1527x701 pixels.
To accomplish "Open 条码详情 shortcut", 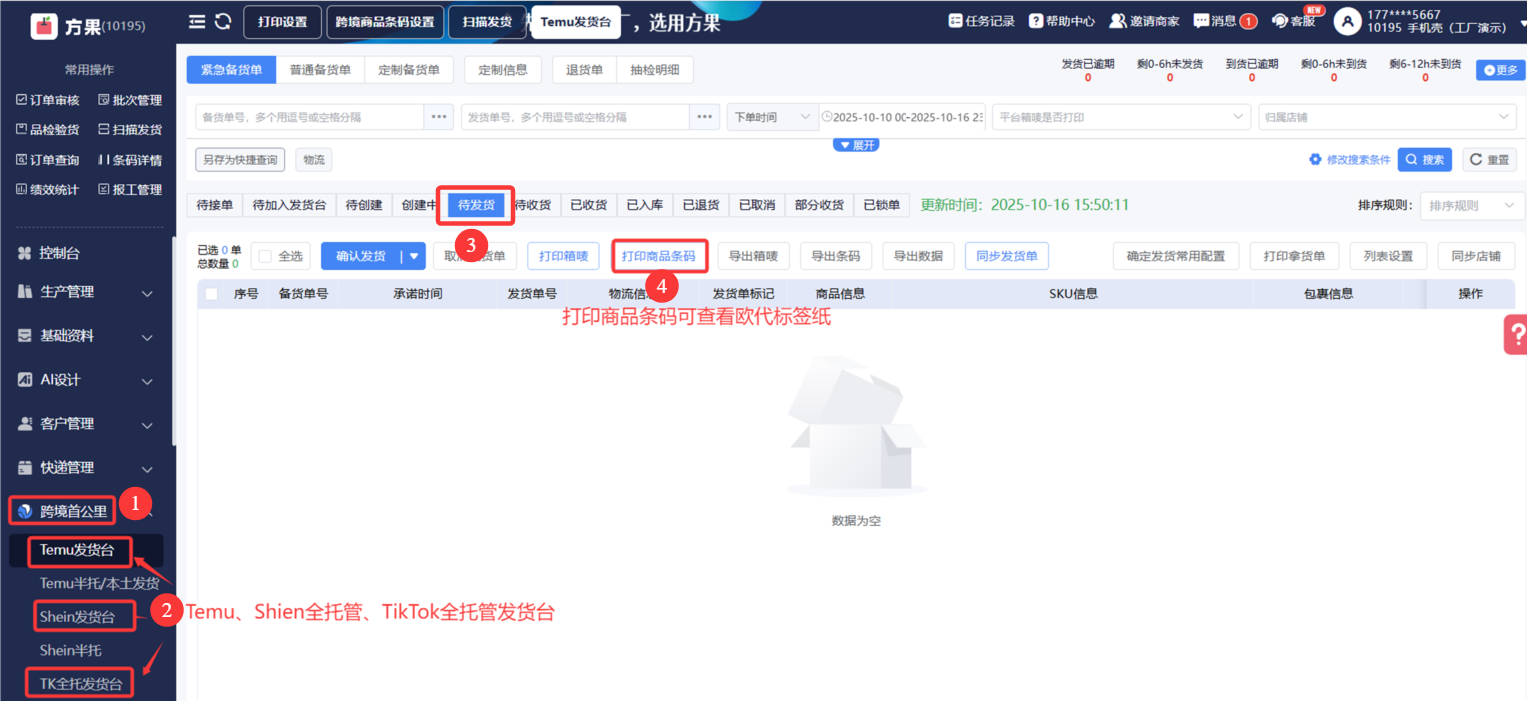I will point(130,160).
